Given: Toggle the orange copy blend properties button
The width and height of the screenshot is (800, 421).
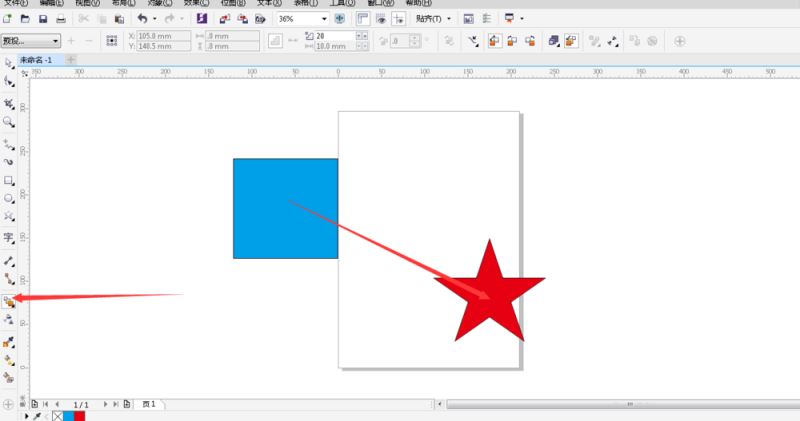Looking at the screenshot, I should click(x=571, y=41).
